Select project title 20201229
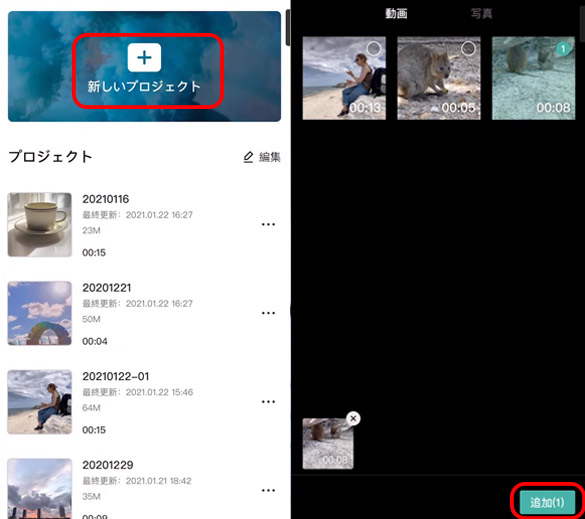 tap(108, 465)
